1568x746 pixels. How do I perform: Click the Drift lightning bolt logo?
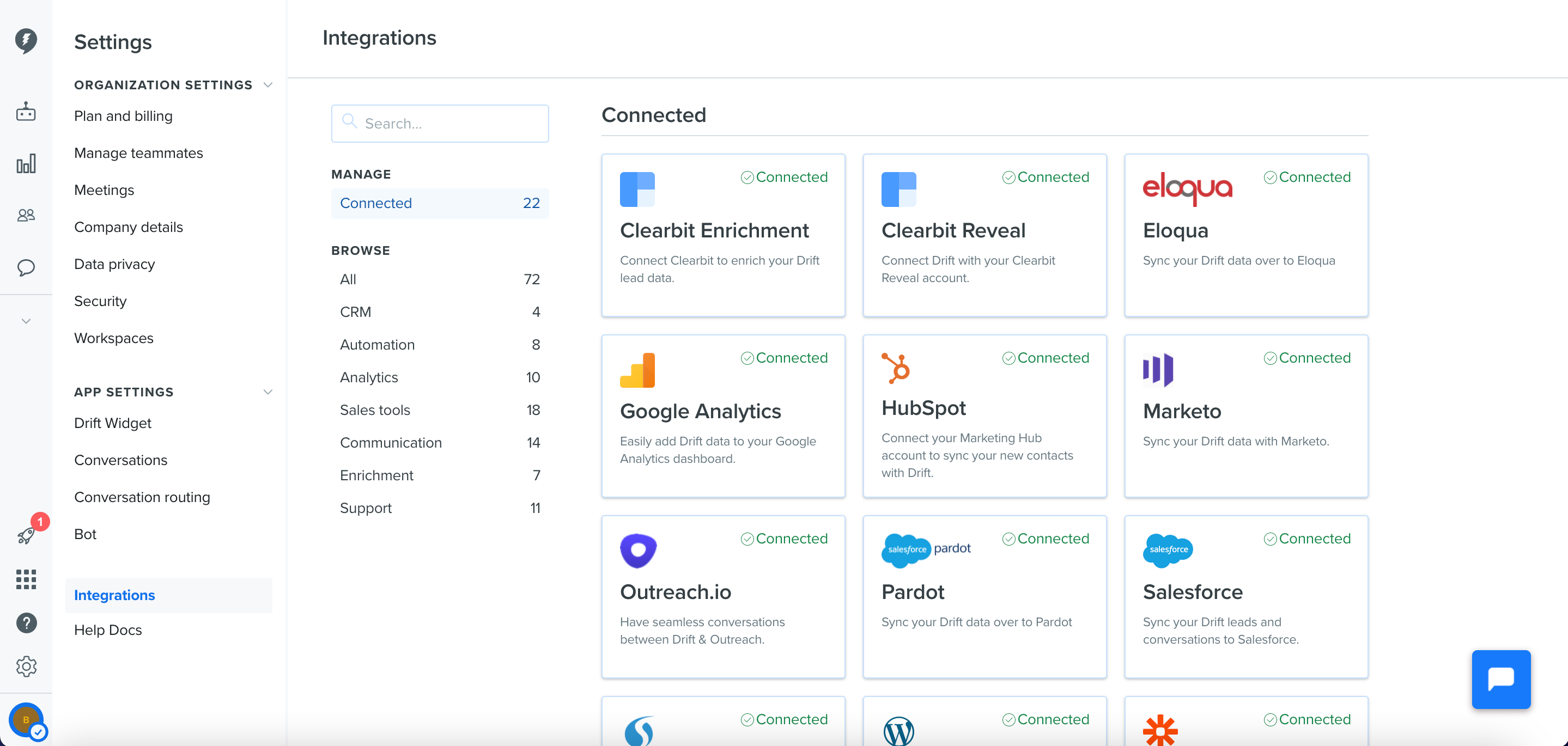coord(26,41)
